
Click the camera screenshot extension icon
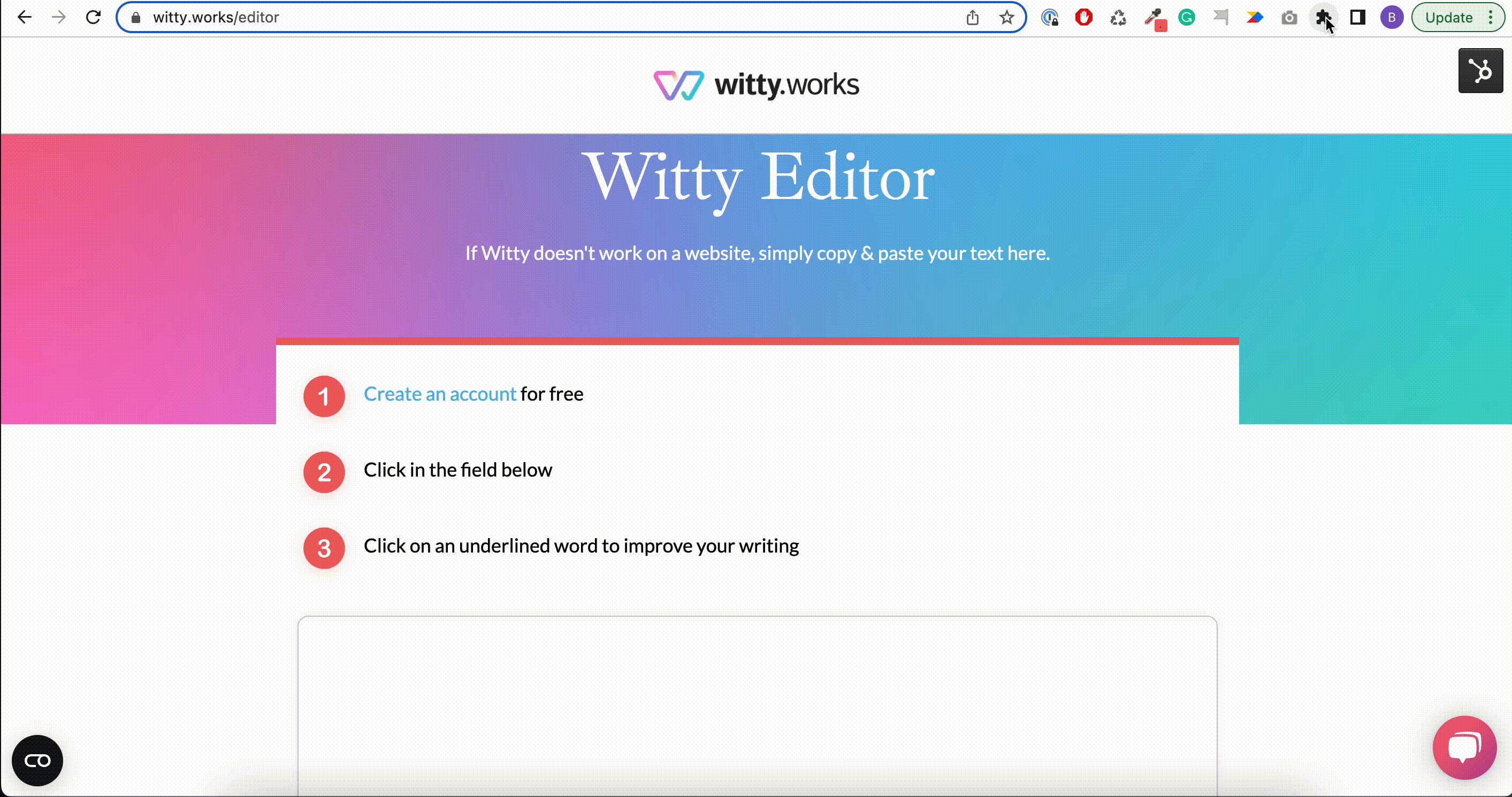pos(1288,18)
